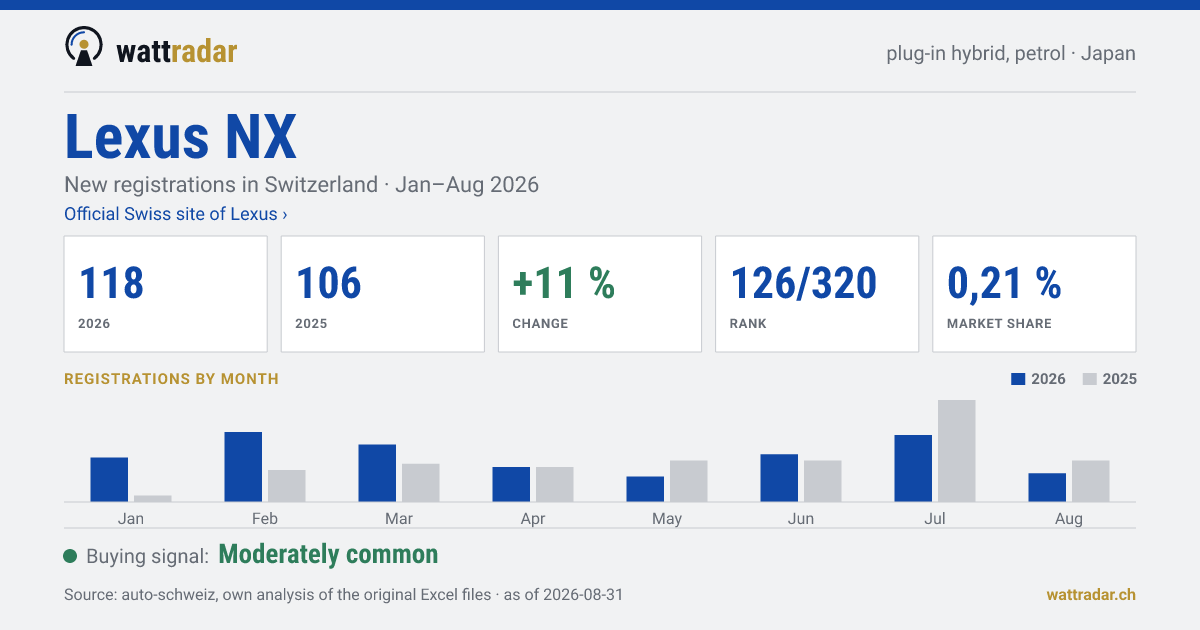The height and width of the screenshot is (630, 1200).
Task: Select the 0,21 % market share card
Action: point(1034,294)
